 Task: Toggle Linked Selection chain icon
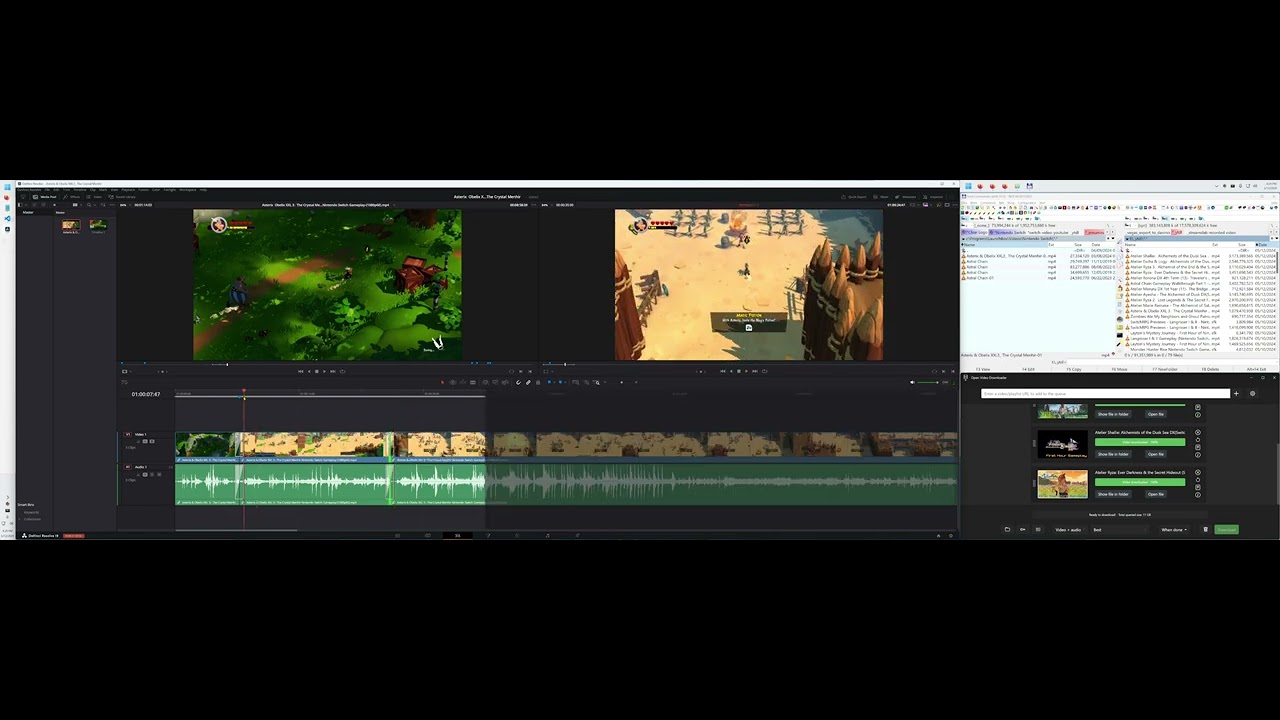coord(528,382)
